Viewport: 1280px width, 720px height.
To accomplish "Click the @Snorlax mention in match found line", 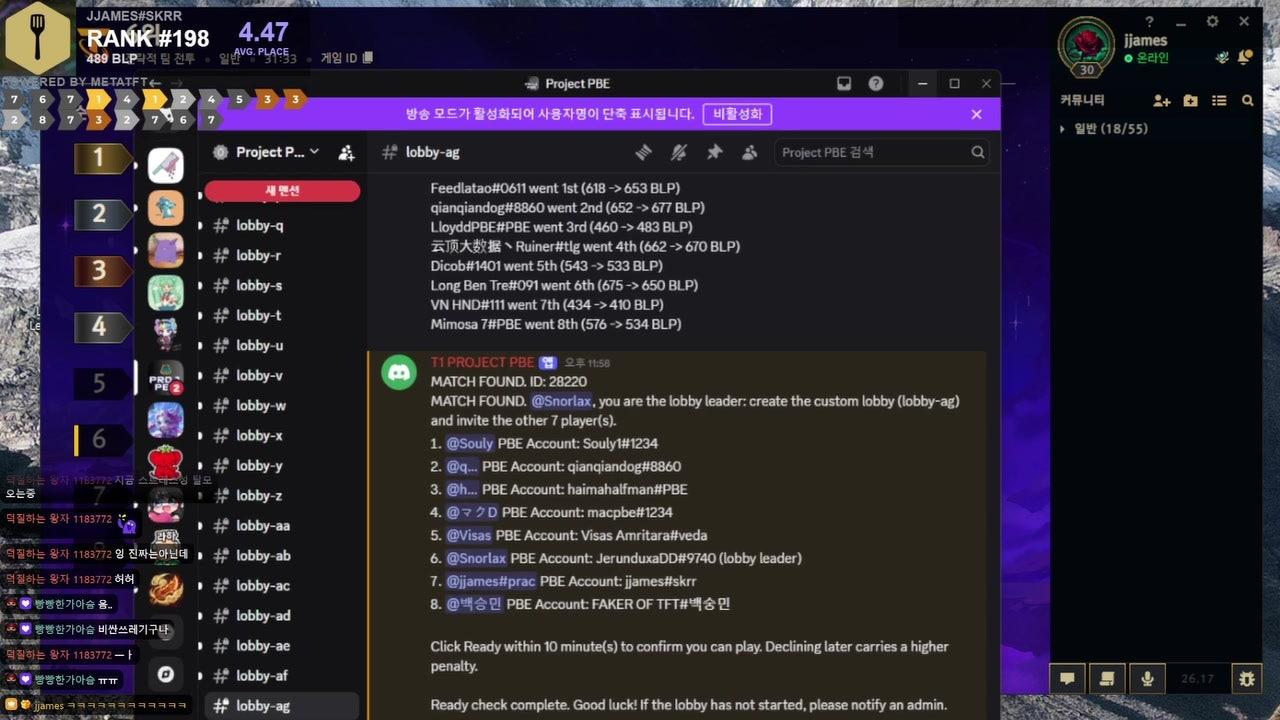I will click(562, 401).
